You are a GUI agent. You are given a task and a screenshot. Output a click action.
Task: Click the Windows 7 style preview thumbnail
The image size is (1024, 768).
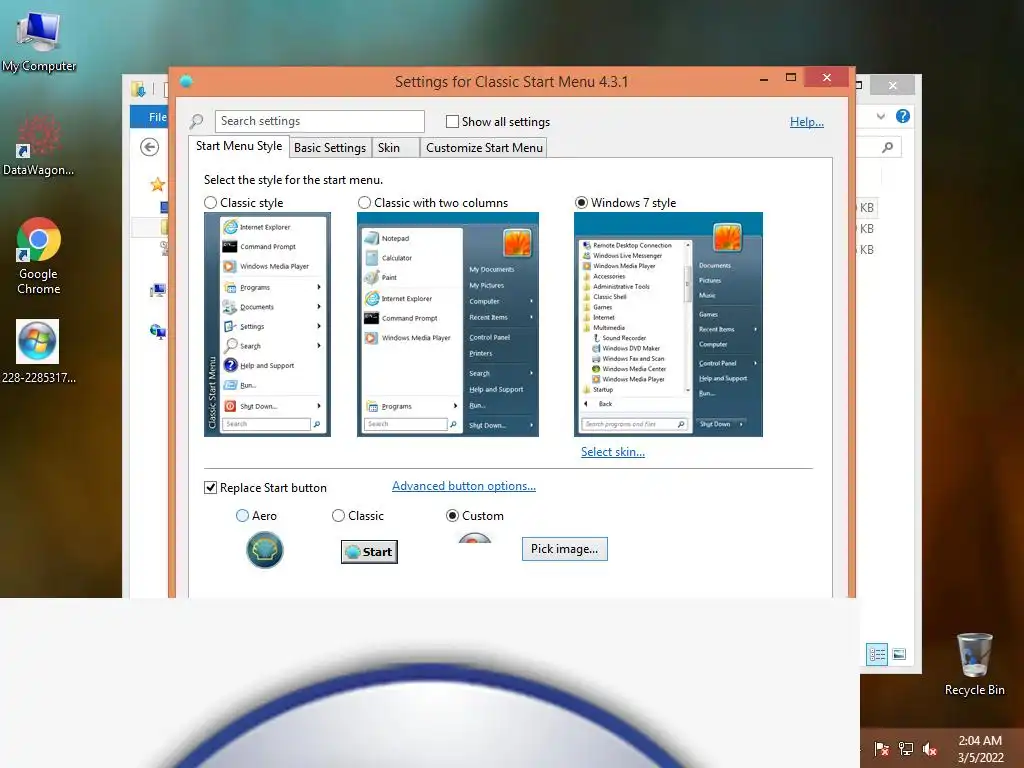(668, 325)
